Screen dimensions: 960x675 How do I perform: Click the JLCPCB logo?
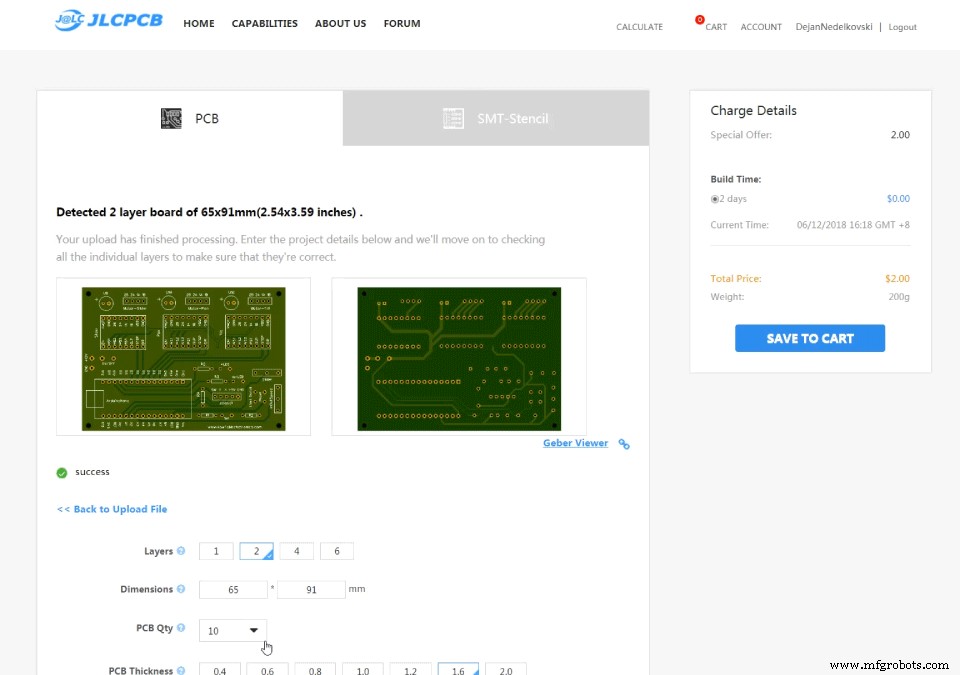[109, 20]
